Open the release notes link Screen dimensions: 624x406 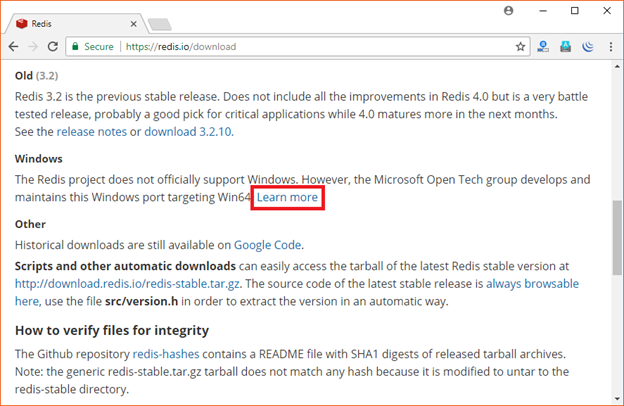click(92, 132)
